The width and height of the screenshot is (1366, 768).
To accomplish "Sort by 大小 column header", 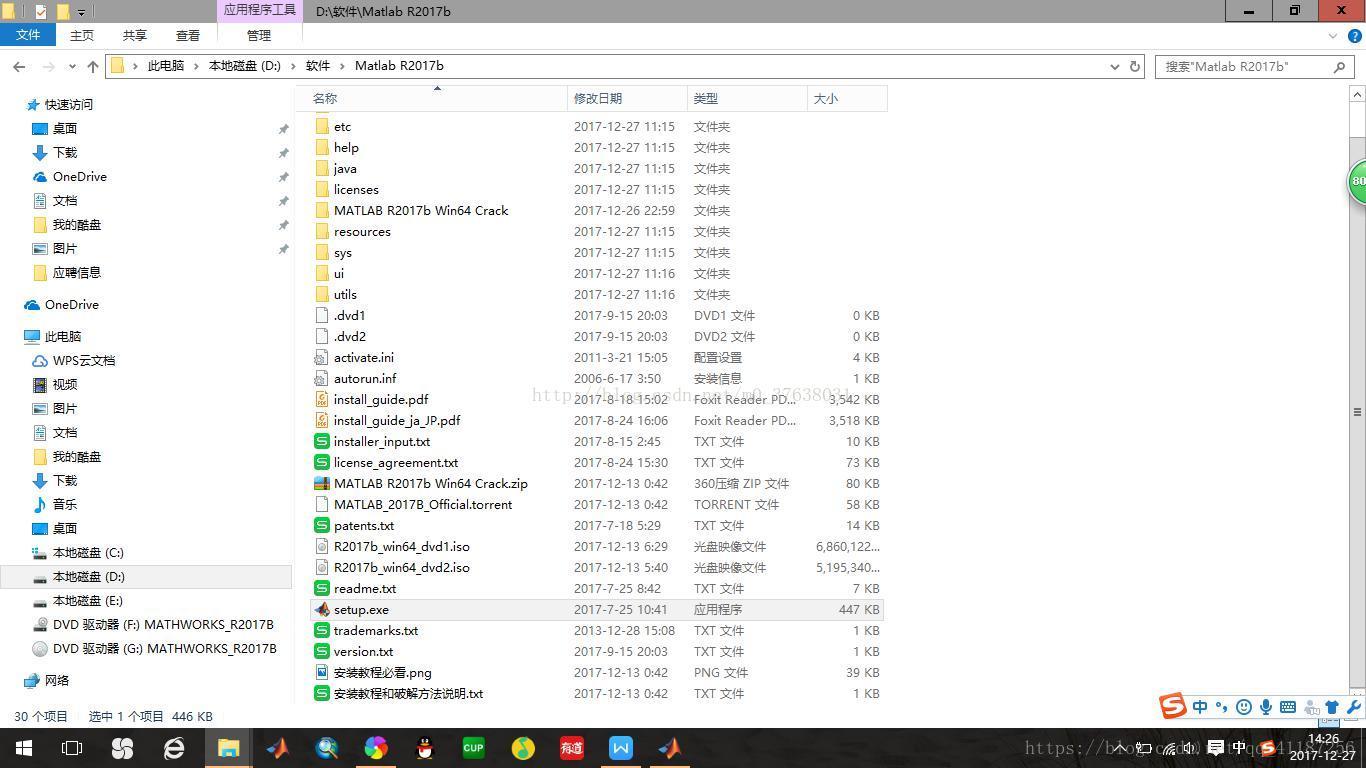I will [847, 98].
